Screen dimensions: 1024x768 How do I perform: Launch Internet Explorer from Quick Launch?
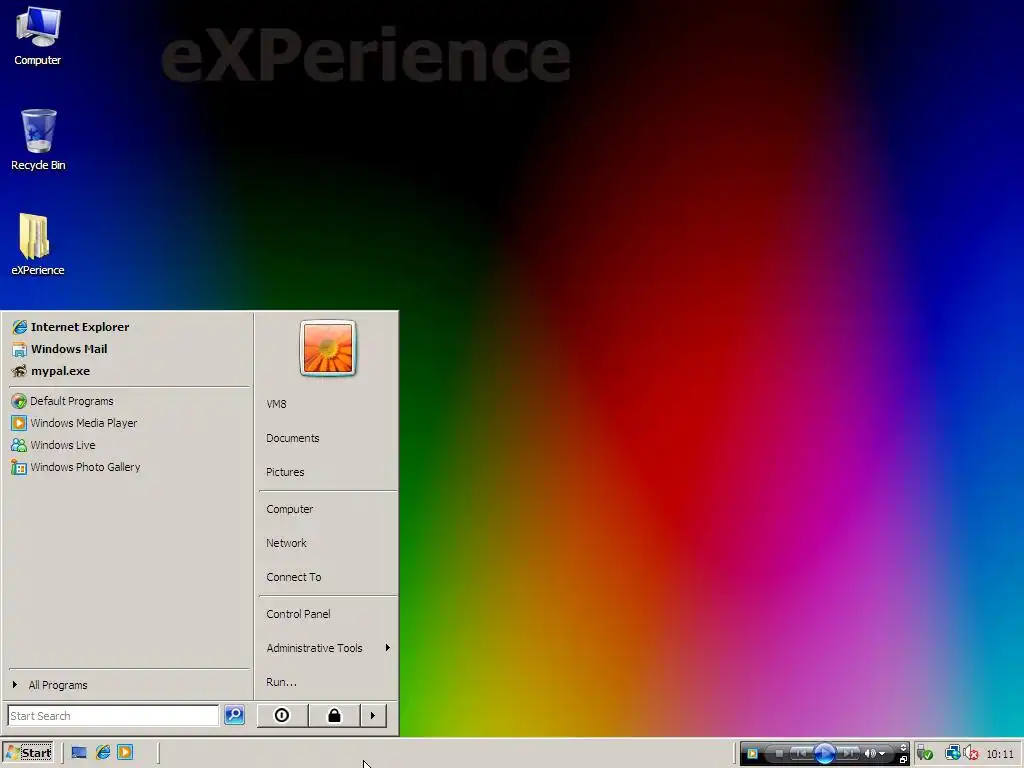[x=103, y=752]
